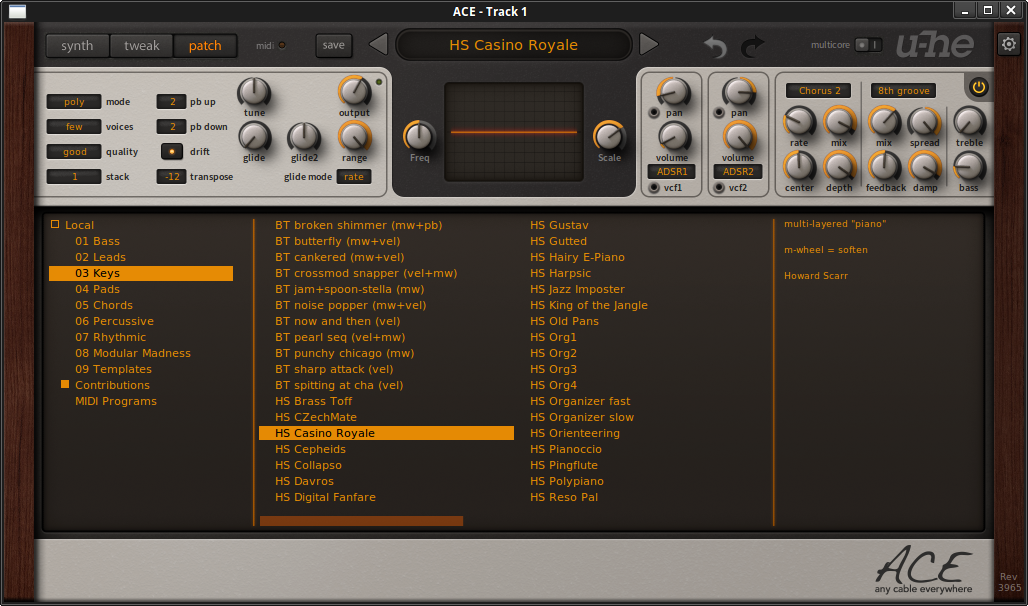
Task: Click the pb up value field
Action: pyautogui.click(x=172, y=102)
